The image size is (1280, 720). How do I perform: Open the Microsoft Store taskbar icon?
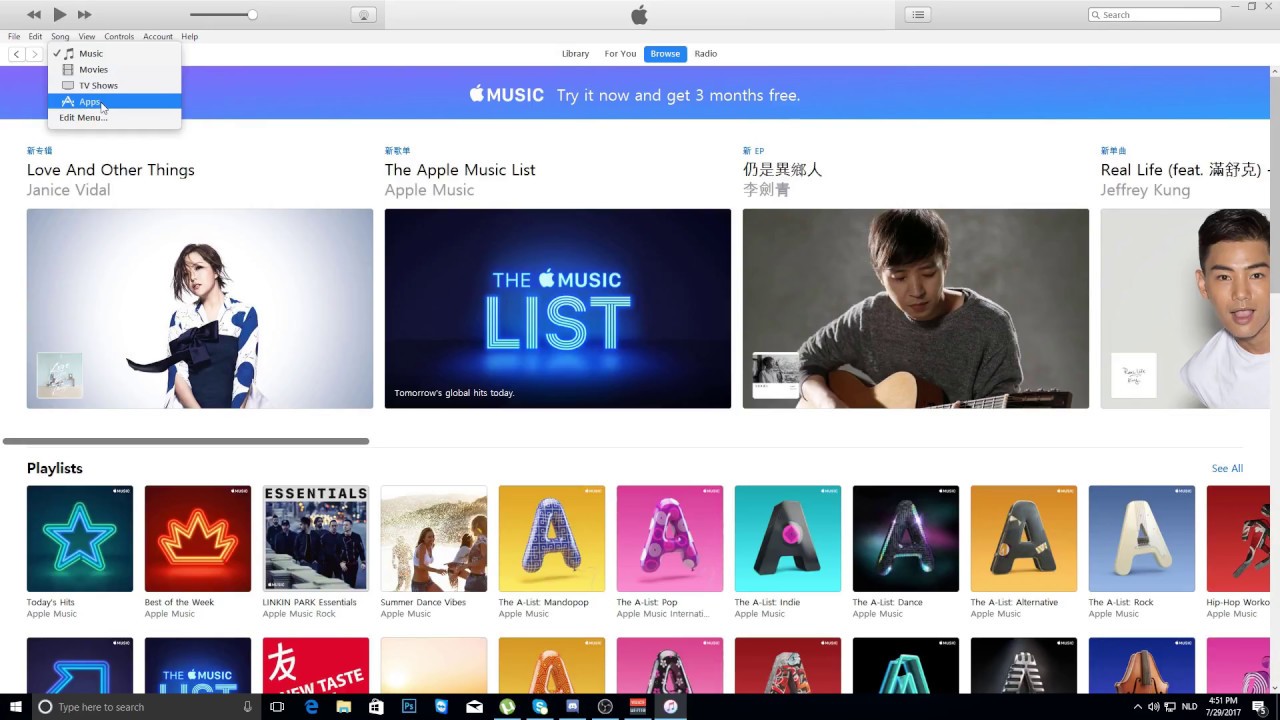[376, 707]
